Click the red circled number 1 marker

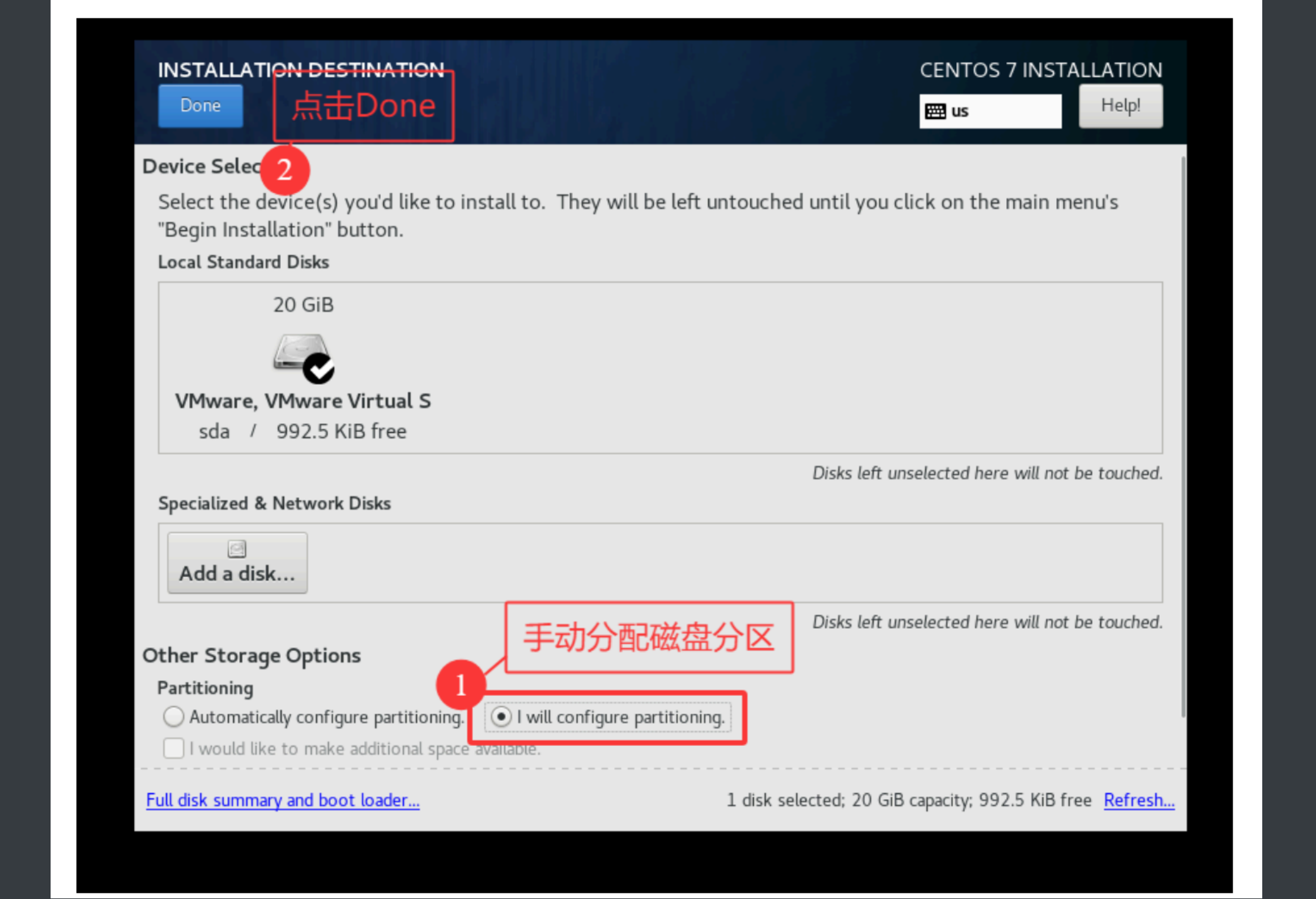tap(460, 685)
